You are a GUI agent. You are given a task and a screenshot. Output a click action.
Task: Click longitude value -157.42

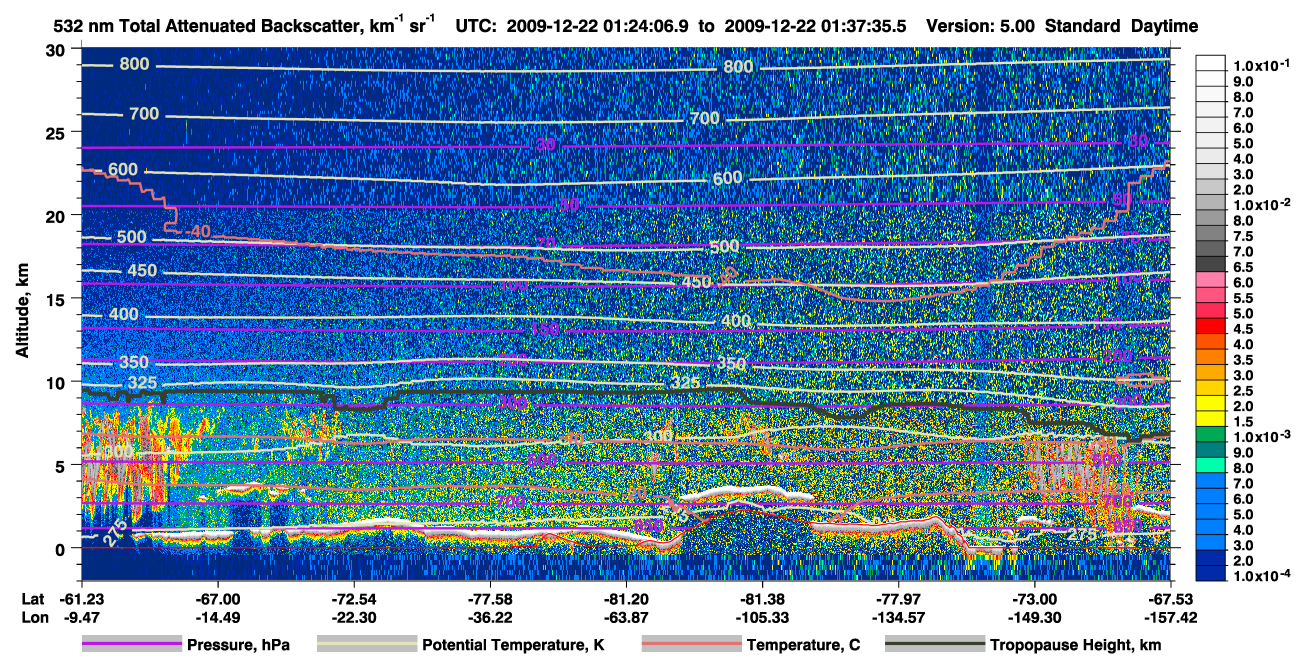point(1171,617)
